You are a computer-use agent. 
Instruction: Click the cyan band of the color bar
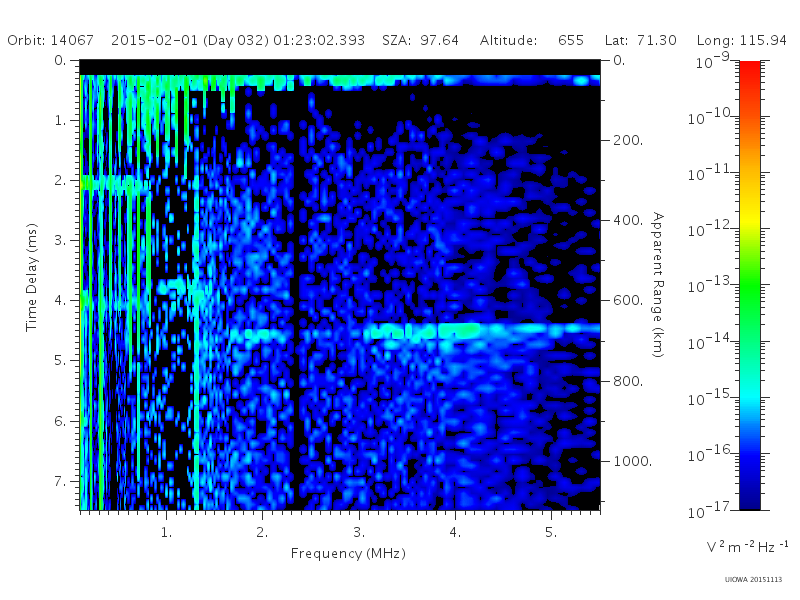click(x=750, y=395)
